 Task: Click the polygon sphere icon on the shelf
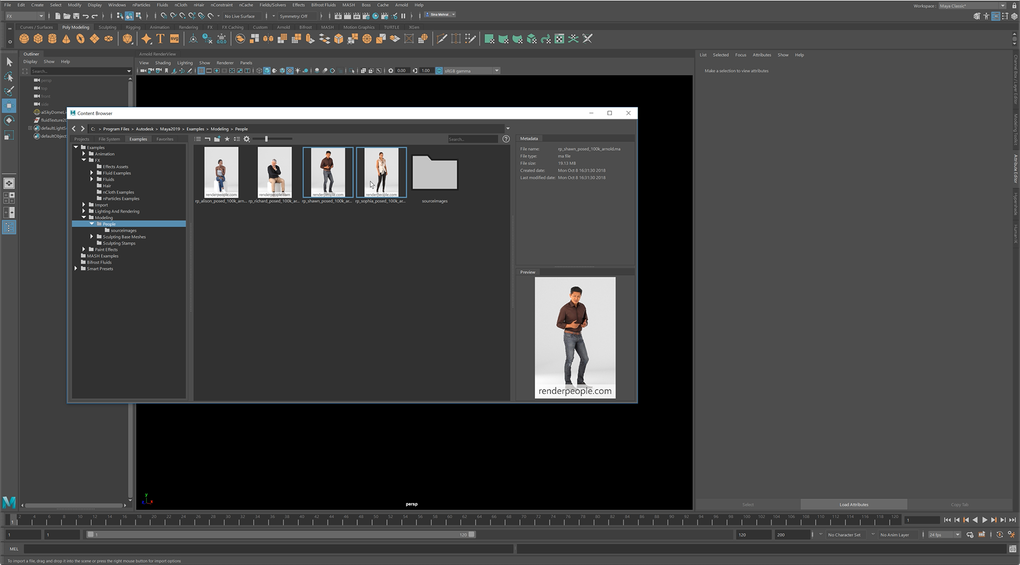[24, 39]
